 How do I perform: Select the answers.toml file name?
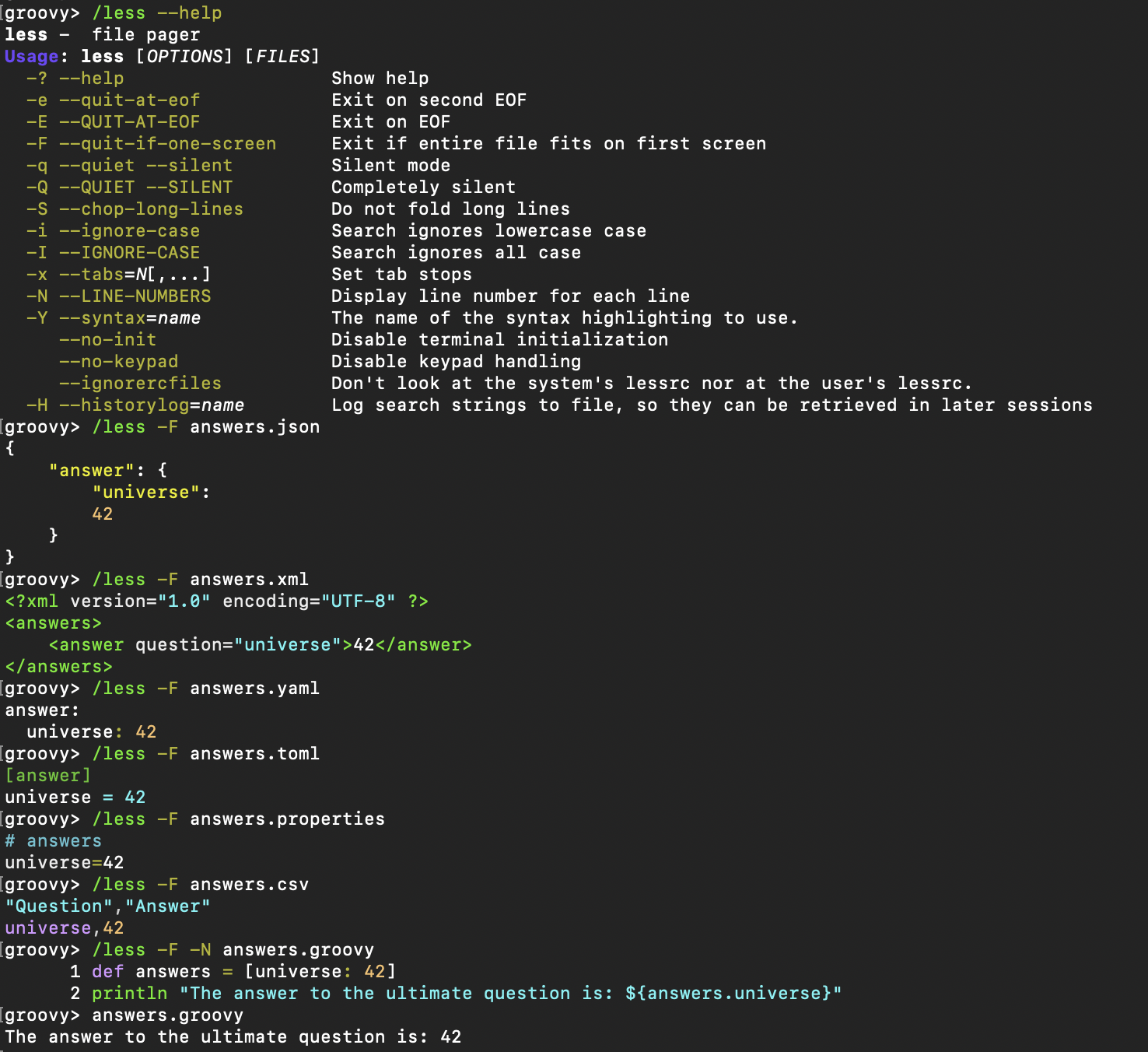point(253,753)
